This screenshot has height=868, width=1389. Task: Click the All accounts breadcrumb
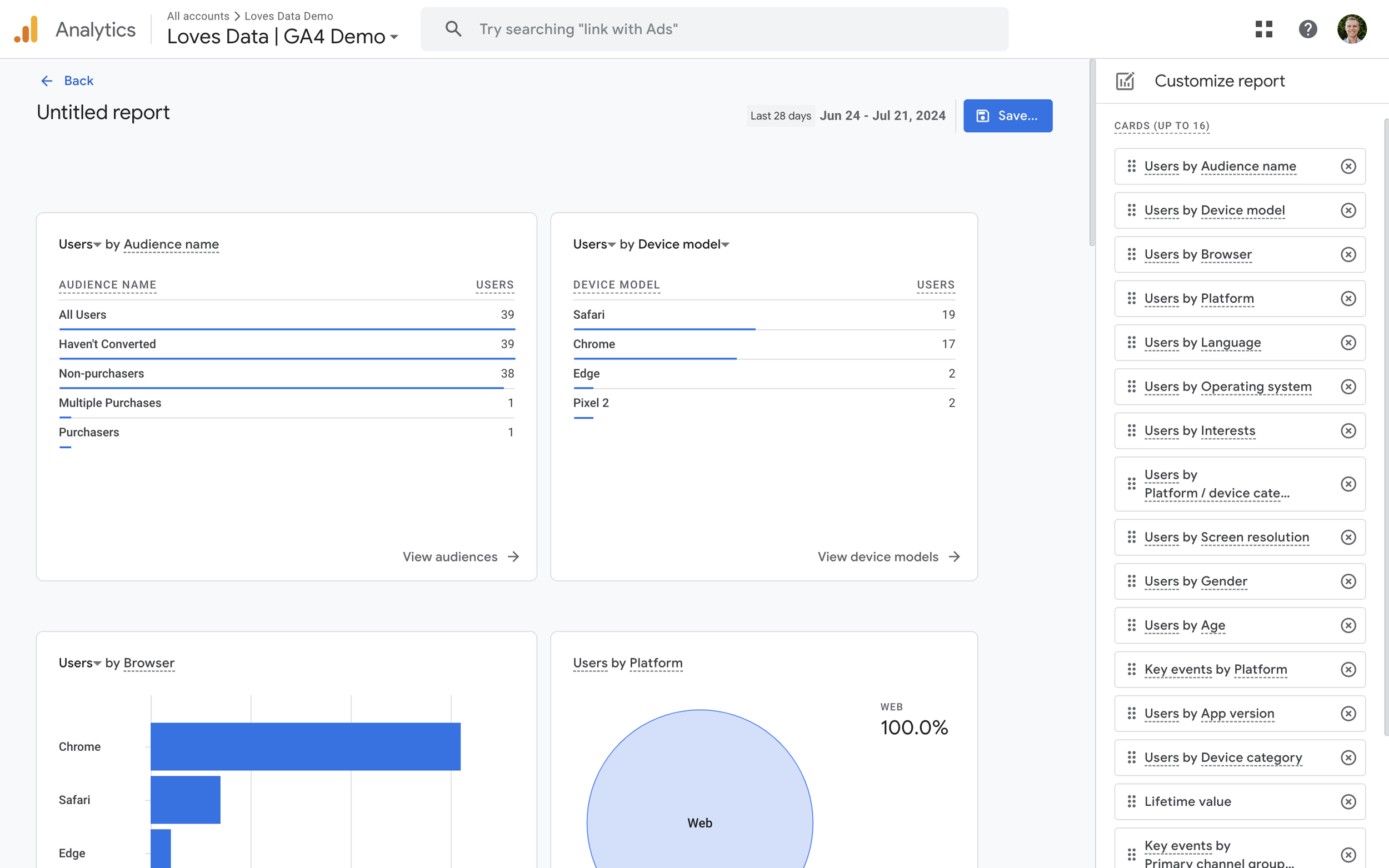click(x=198, y=16)
